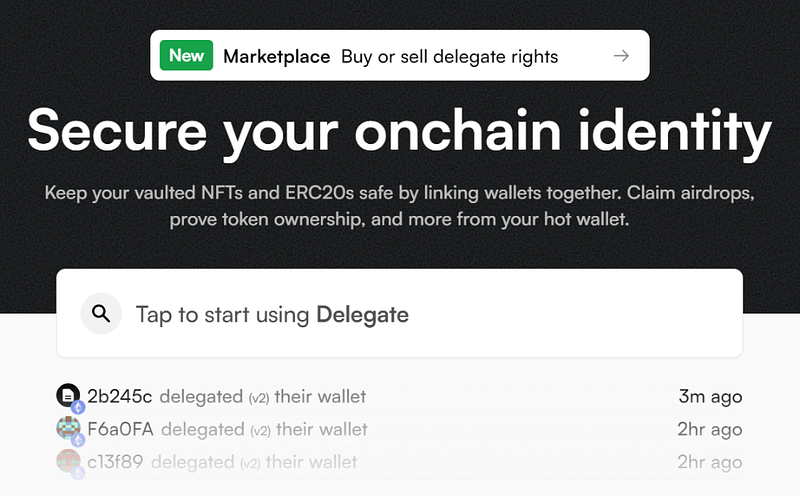Open the Marketplace banner title

click(x=277, y=56)
